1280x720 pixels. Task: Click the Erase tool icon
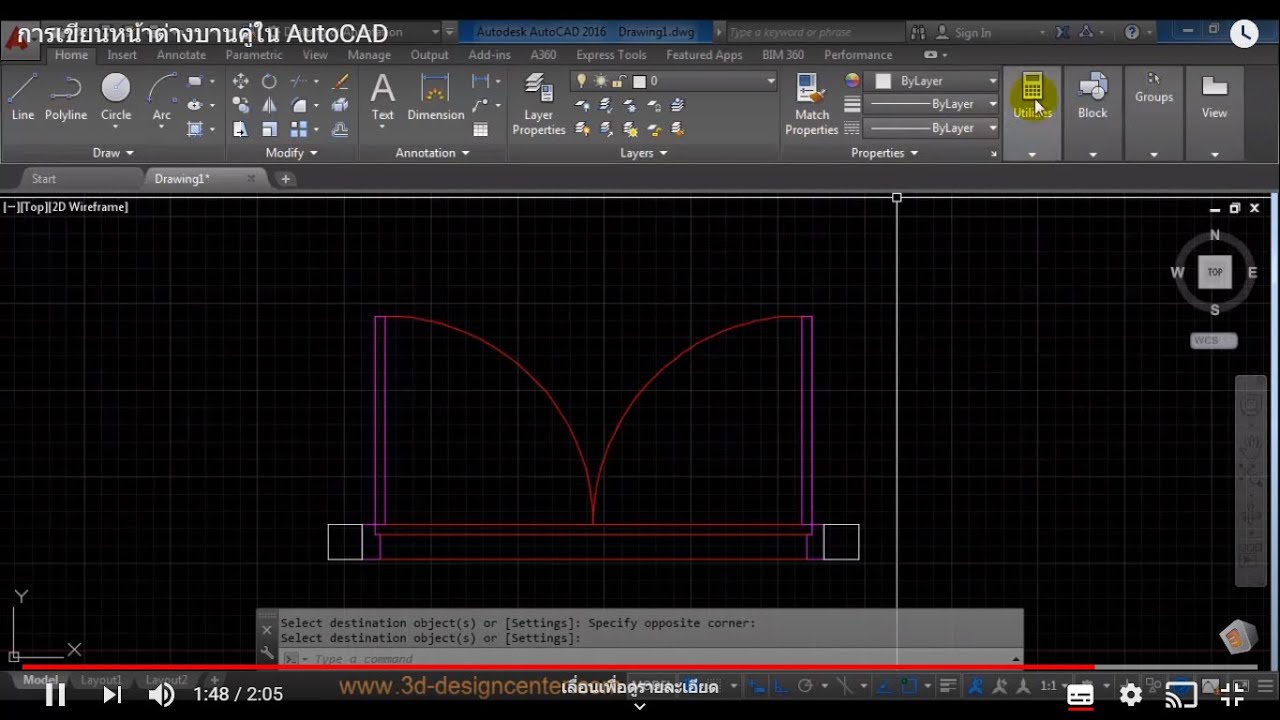340,81
